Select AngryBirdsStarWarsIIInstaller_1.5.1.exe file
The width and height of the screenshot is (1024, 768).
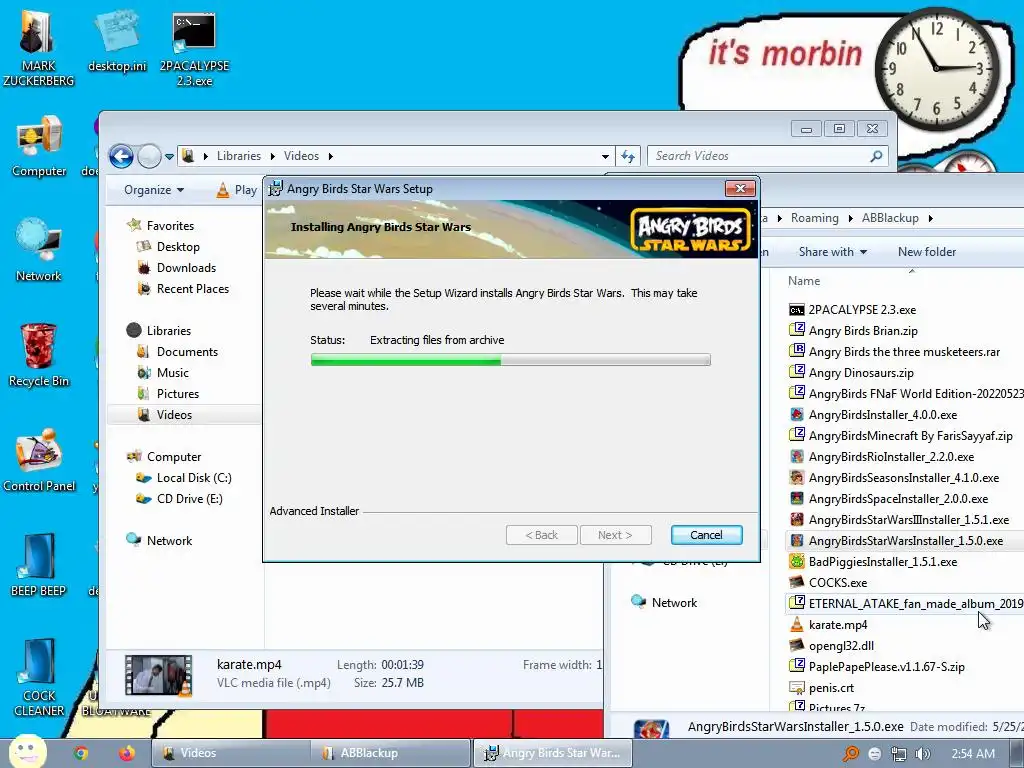click(908, 520)
